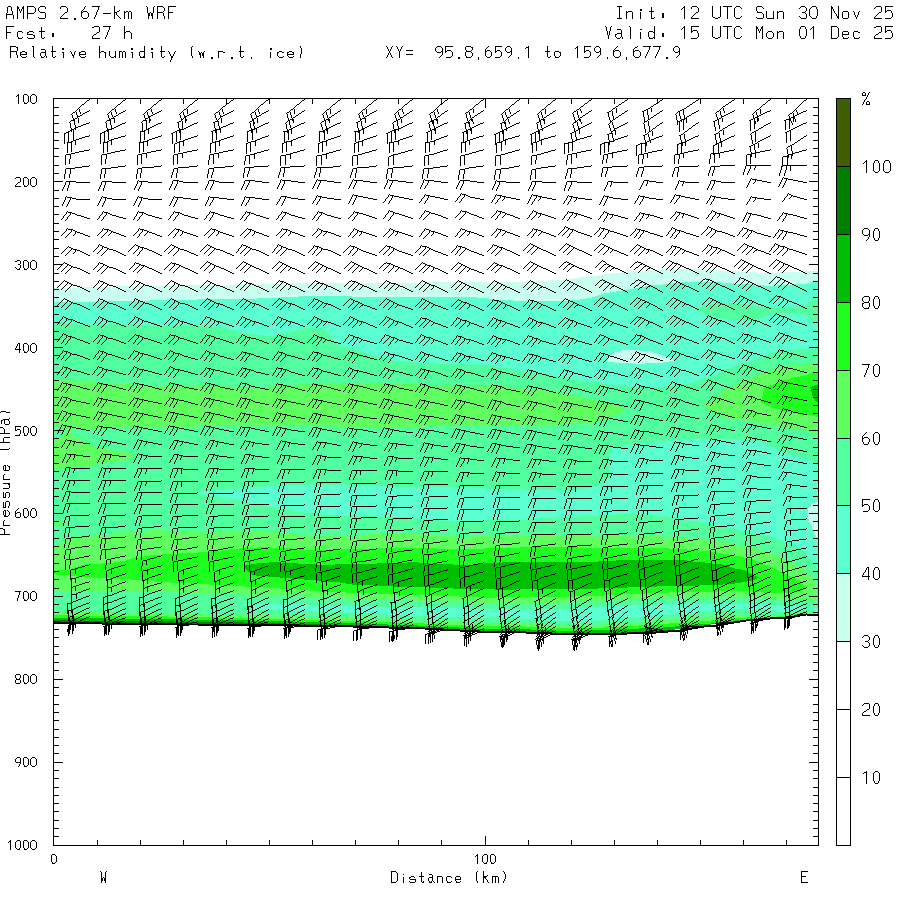Click the colorbar's percent unit symbol
Screen dimensions: 900x900
coord(866,99)
